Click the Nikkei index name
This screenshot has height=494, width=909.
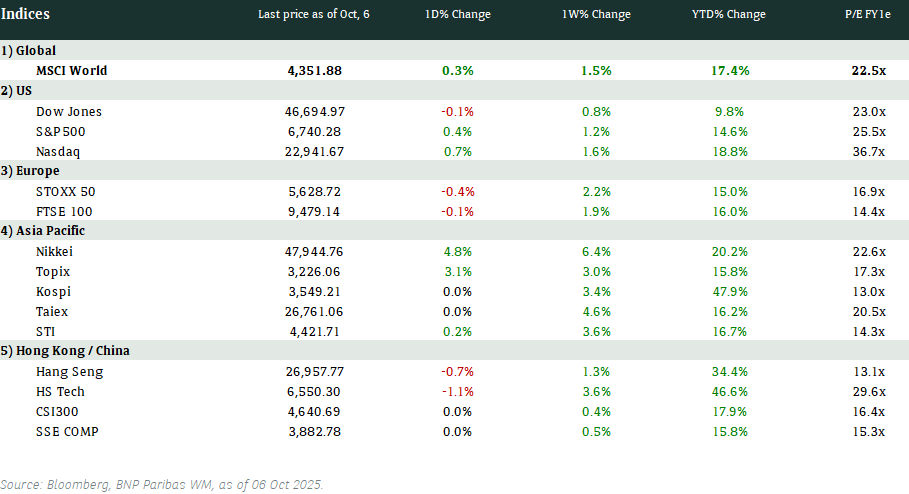pyautogui.click(x=55, y=251)
